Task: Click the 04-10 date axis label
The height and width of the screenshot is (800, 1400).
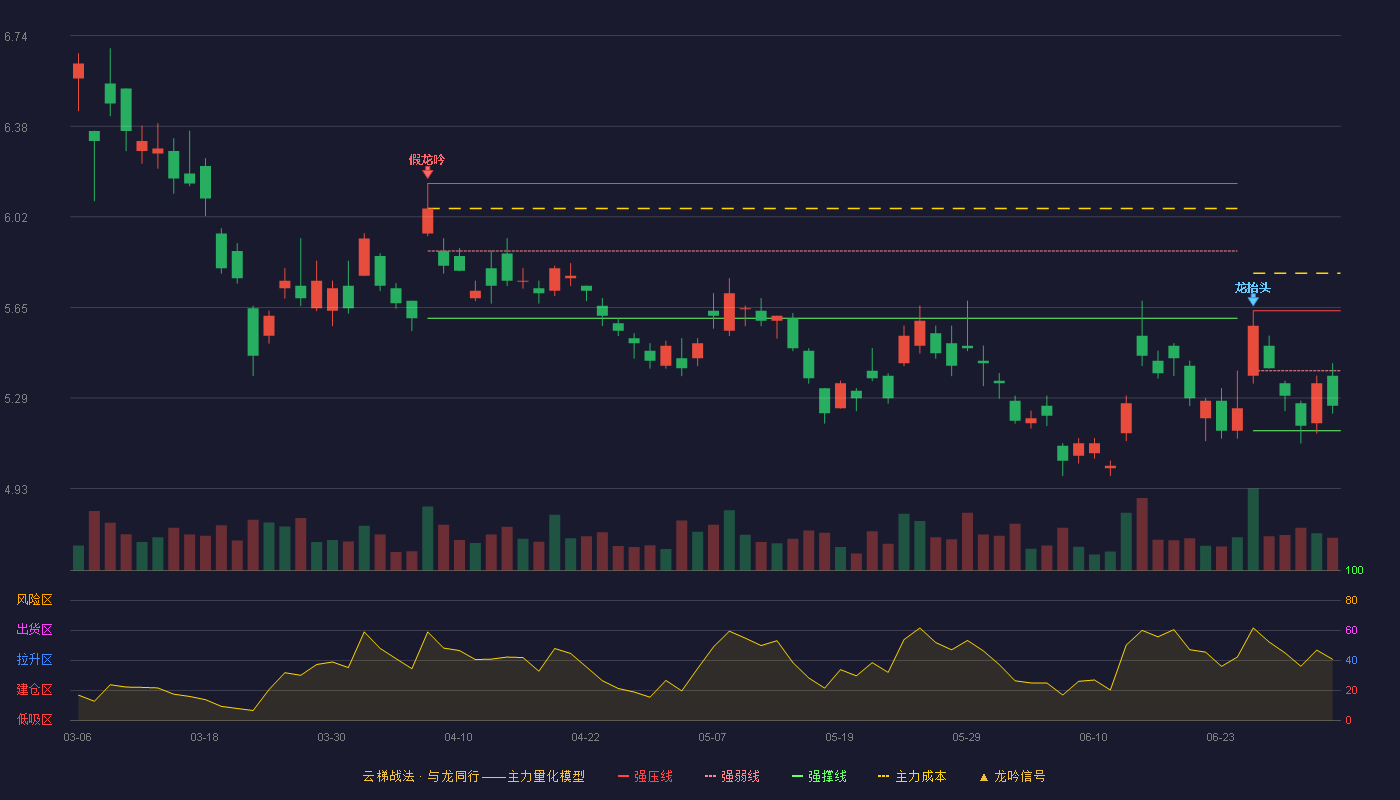Action: point(458,737)
